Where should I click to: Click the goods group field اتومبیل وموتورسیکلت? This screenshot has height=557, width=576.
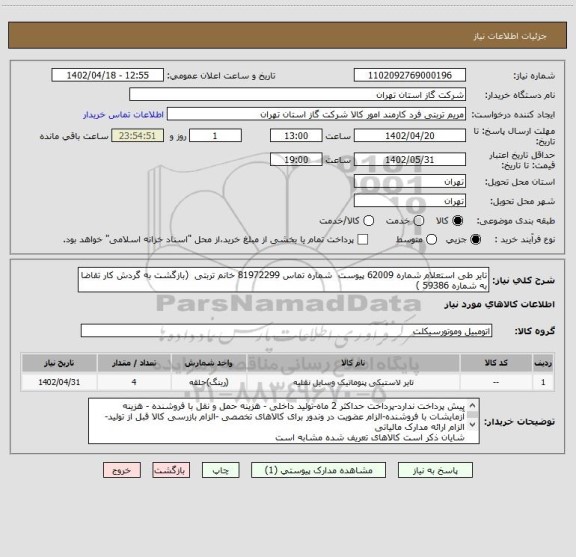point(286,331)
